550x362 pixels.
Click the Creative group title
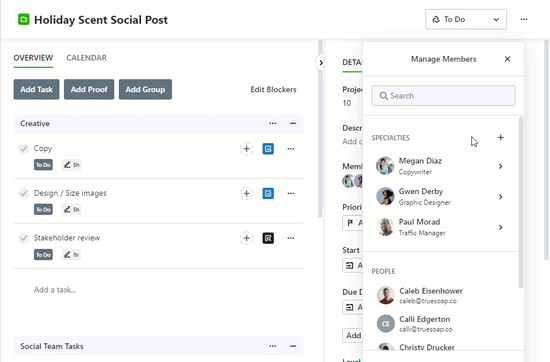tap(35, 123)
